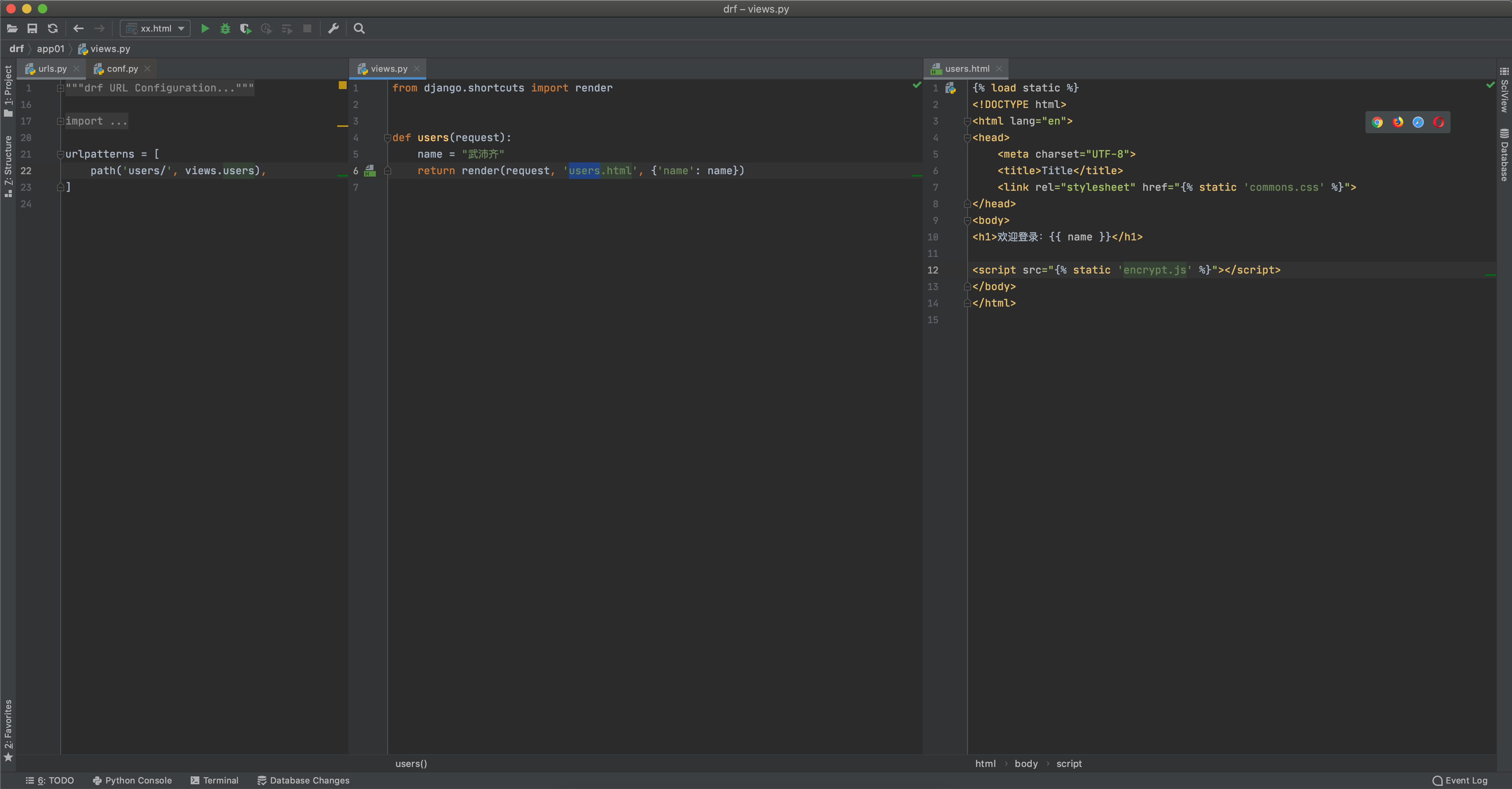The image size is (1512, 789).
Task: Stop execution with the square Stop icon
Action: pyautogui.click(x=307, y=28)
